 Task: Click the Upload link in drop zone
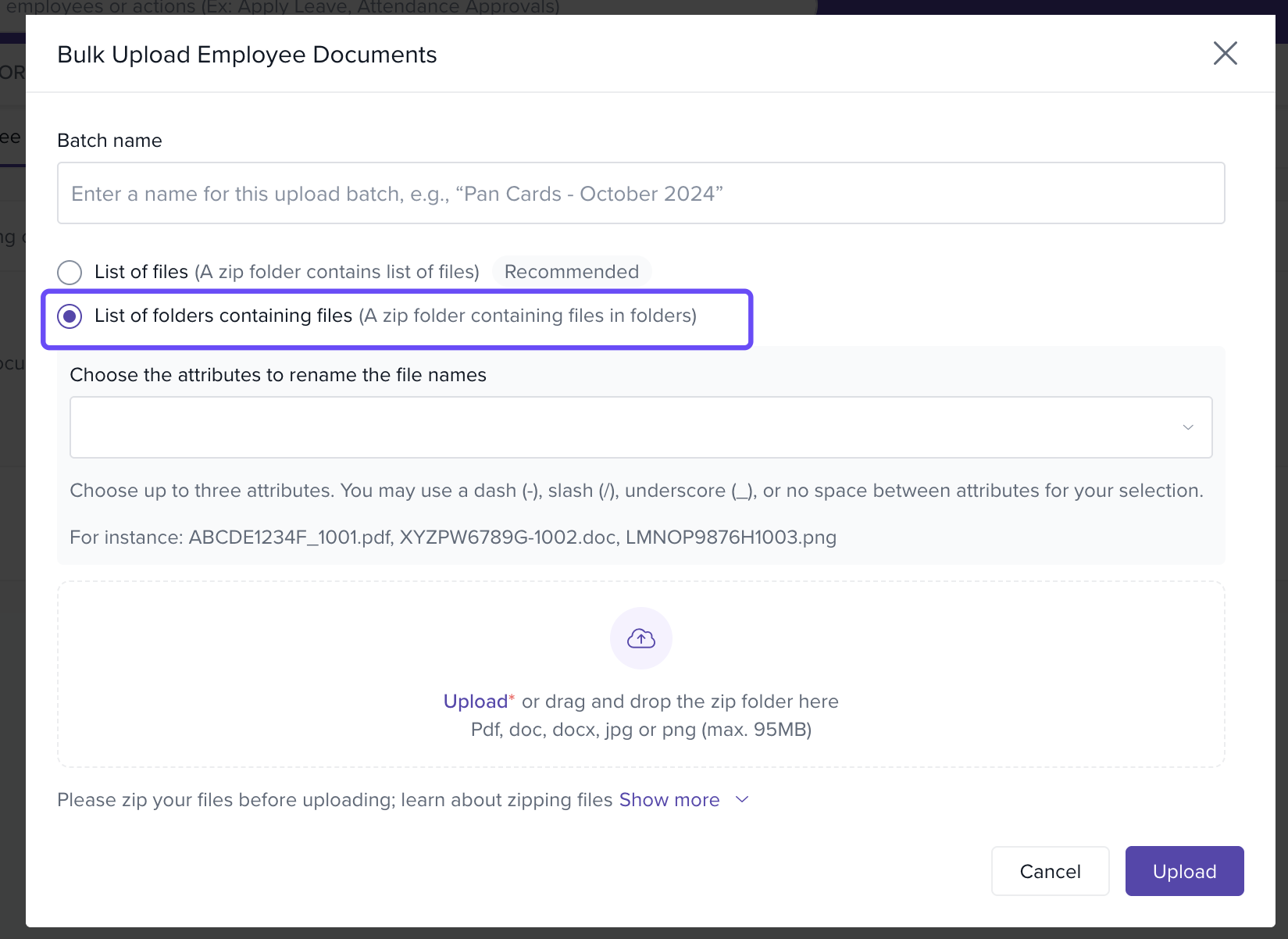coord(475,702)
